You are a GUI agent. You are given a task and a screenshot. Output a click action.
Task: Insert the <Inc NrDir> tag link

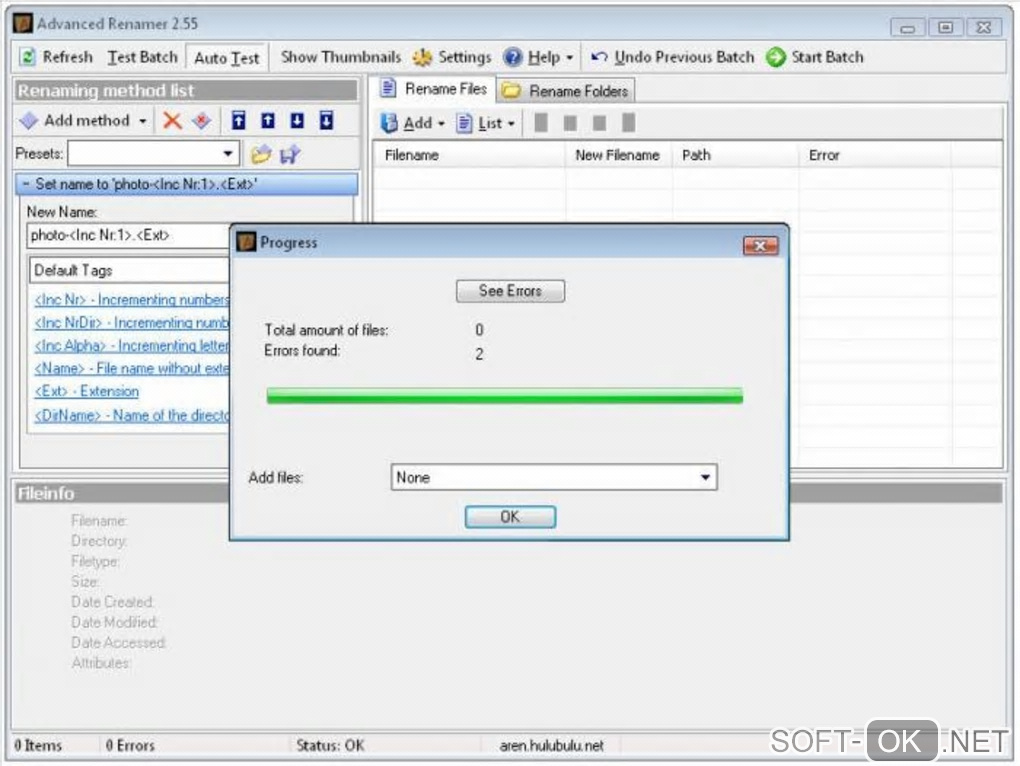132,323
